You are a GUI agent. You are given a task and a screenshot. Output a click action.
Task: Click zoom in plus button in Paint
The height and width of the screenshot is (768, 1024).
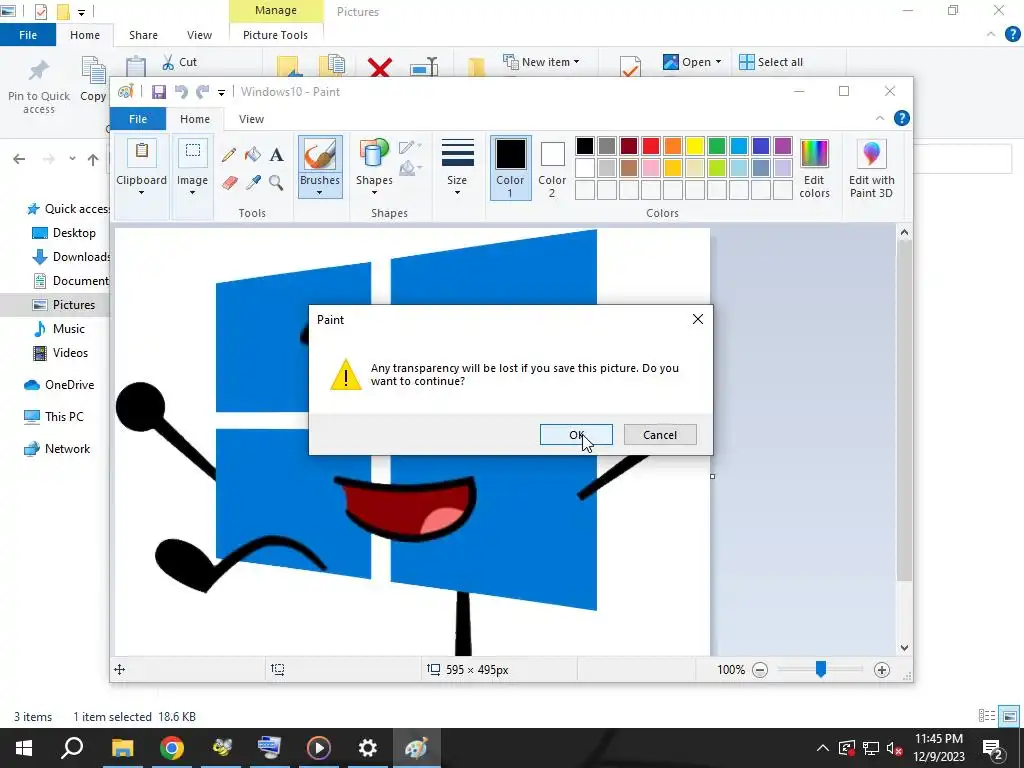[882, 669]
